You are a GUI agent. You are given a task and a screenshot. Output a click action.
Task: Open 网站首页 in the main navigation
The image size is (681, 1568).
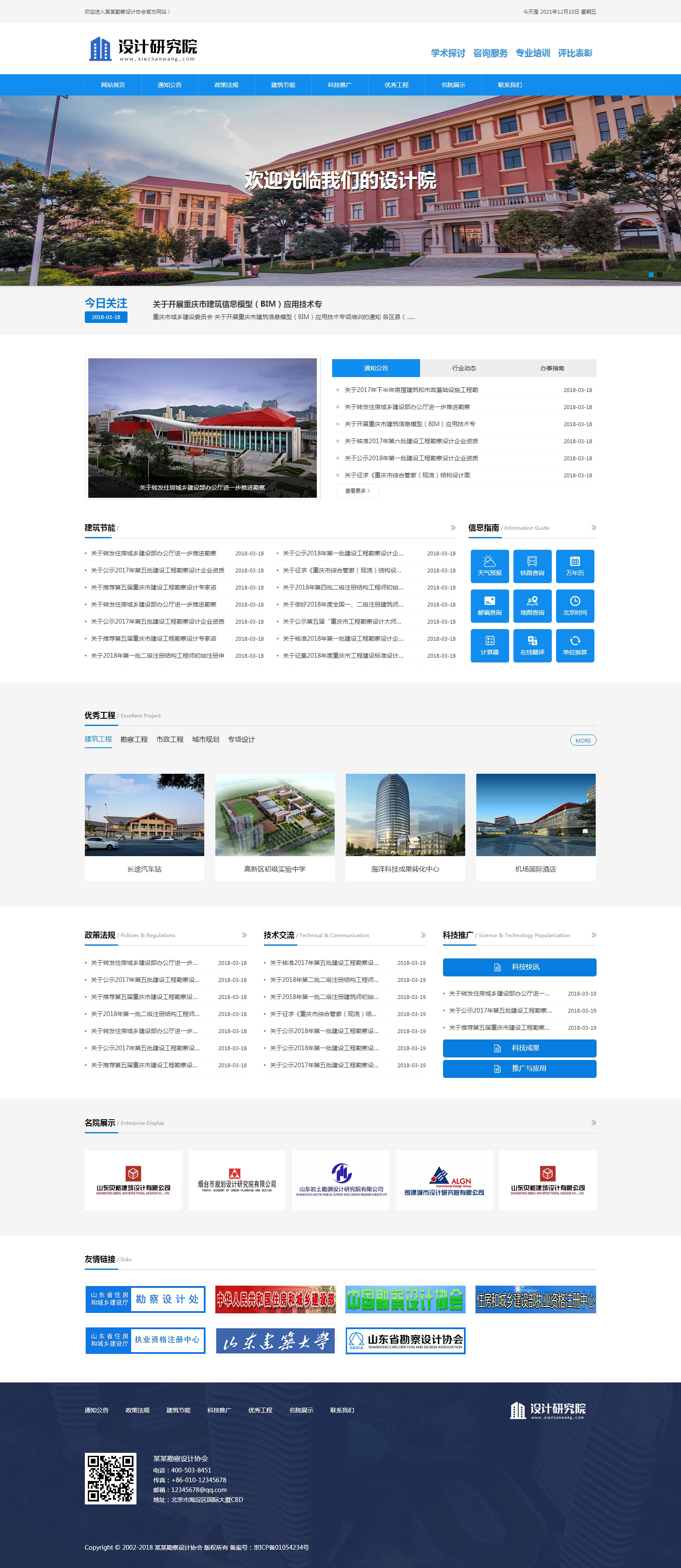point(113,84)
